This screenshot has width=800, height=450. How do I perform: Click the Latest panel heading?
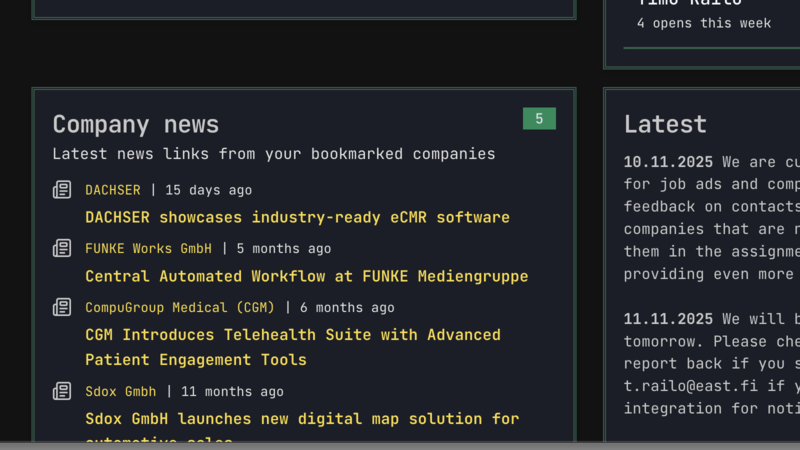coord(665,124)
